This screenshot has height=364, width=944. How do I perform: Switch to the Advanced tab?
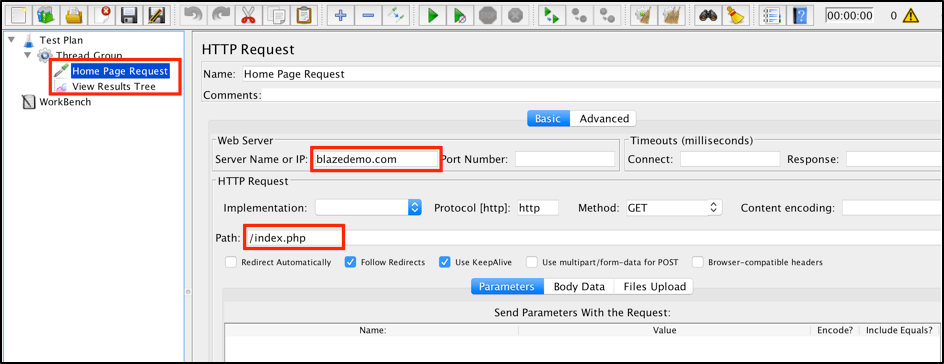click(x=604, y=119)
